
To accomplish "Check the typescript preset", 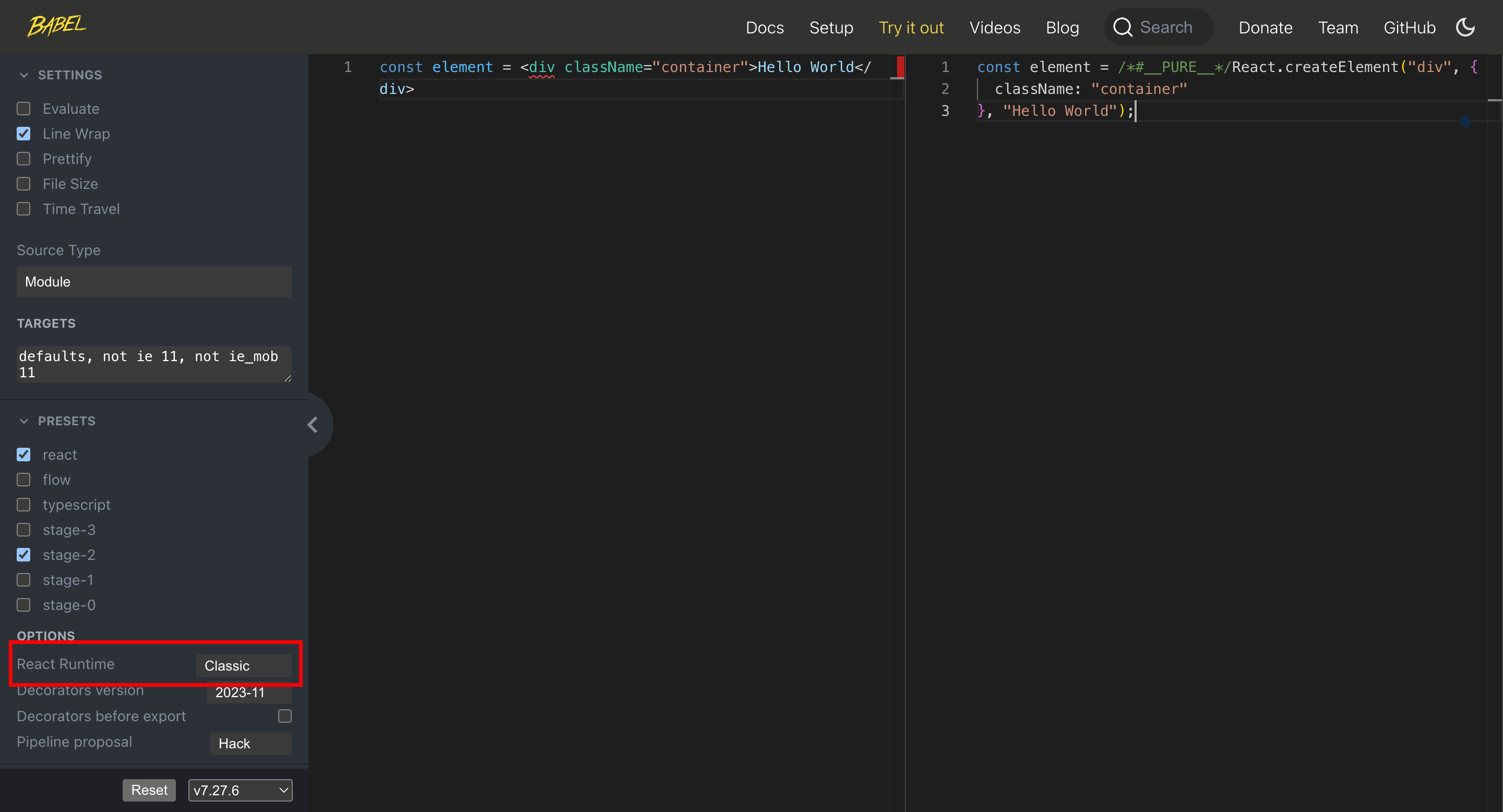I will [24, 505].
